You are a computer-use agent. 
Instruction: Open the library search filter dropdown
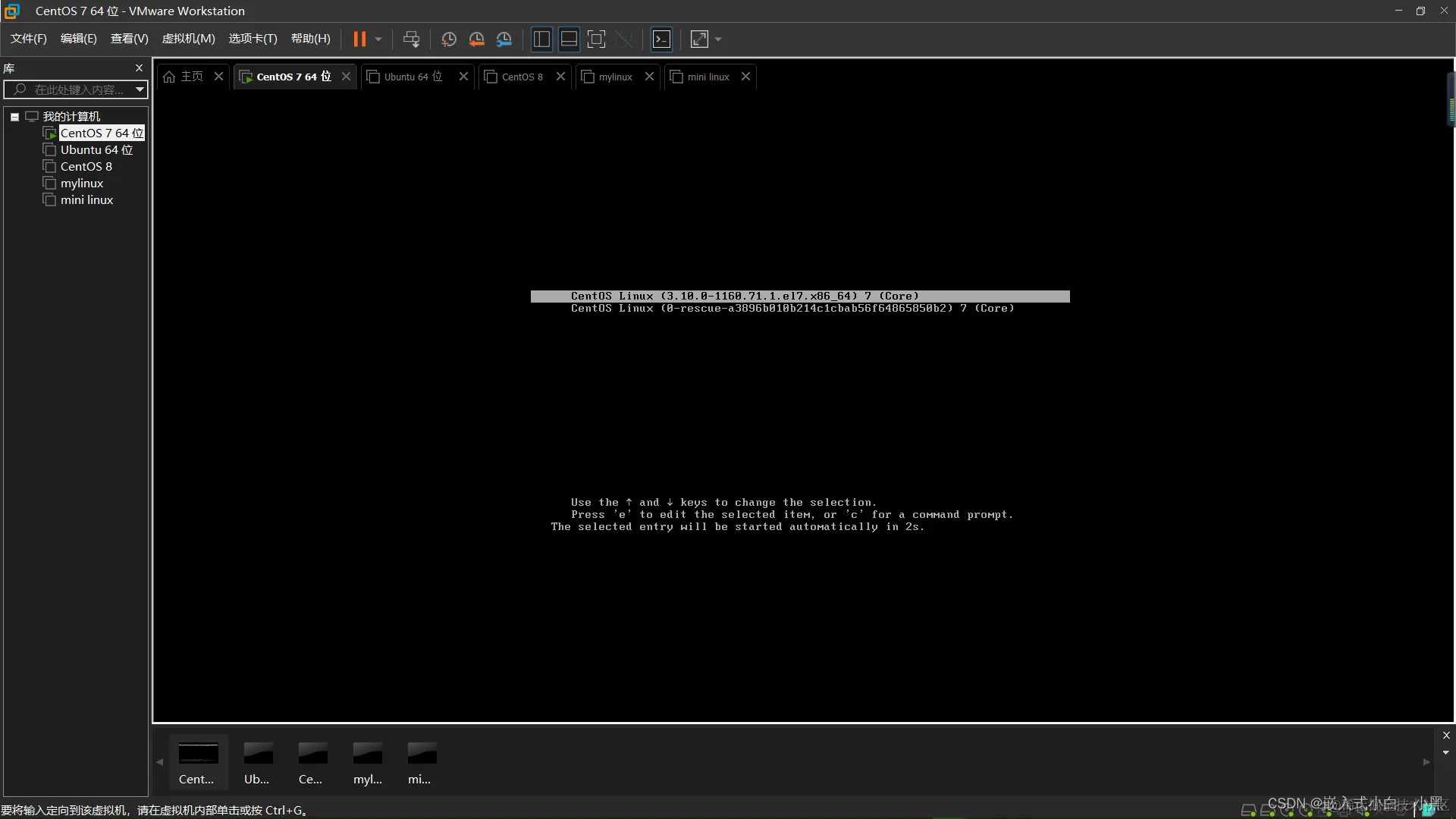point(140,89)
